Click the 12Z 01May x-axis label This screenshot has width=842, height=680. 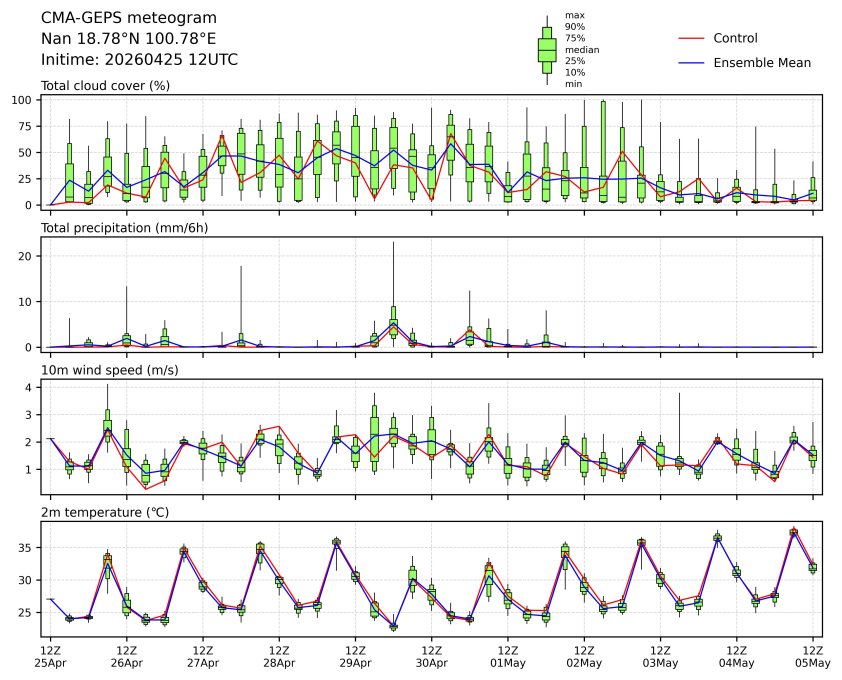click(508, 655)
